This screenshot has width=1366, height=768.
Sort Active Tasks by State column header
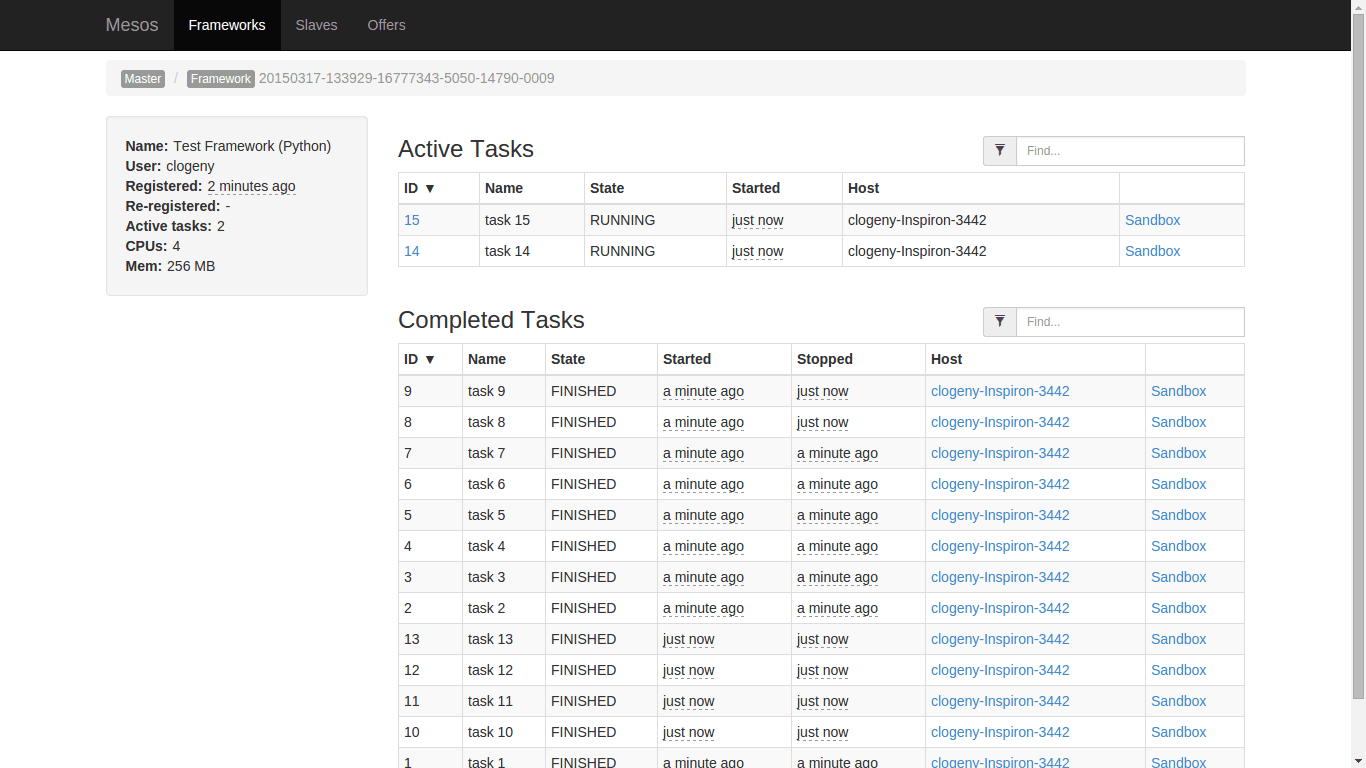607,188
